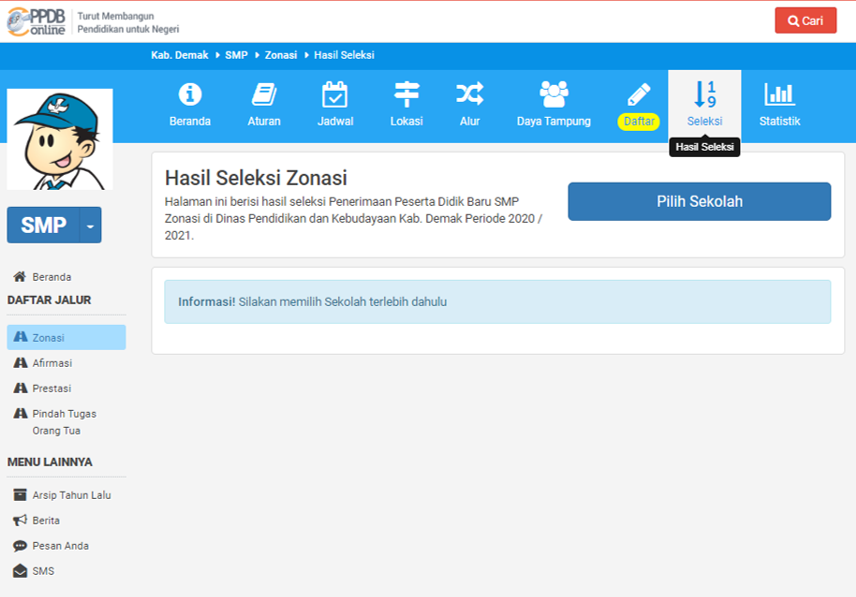
Task: Expand the SMP dropdown arrow
Action: (90, 226)
